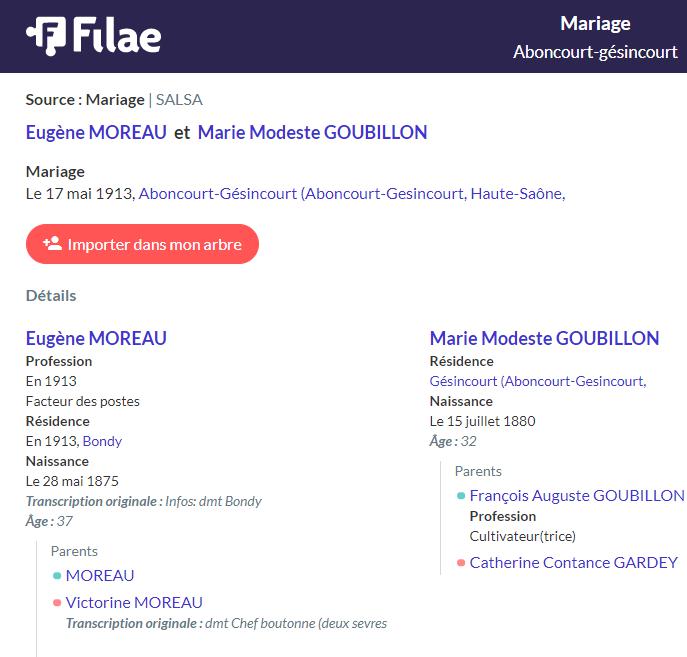Open Eugène MOREAU link in title

[x=96, y=132]
